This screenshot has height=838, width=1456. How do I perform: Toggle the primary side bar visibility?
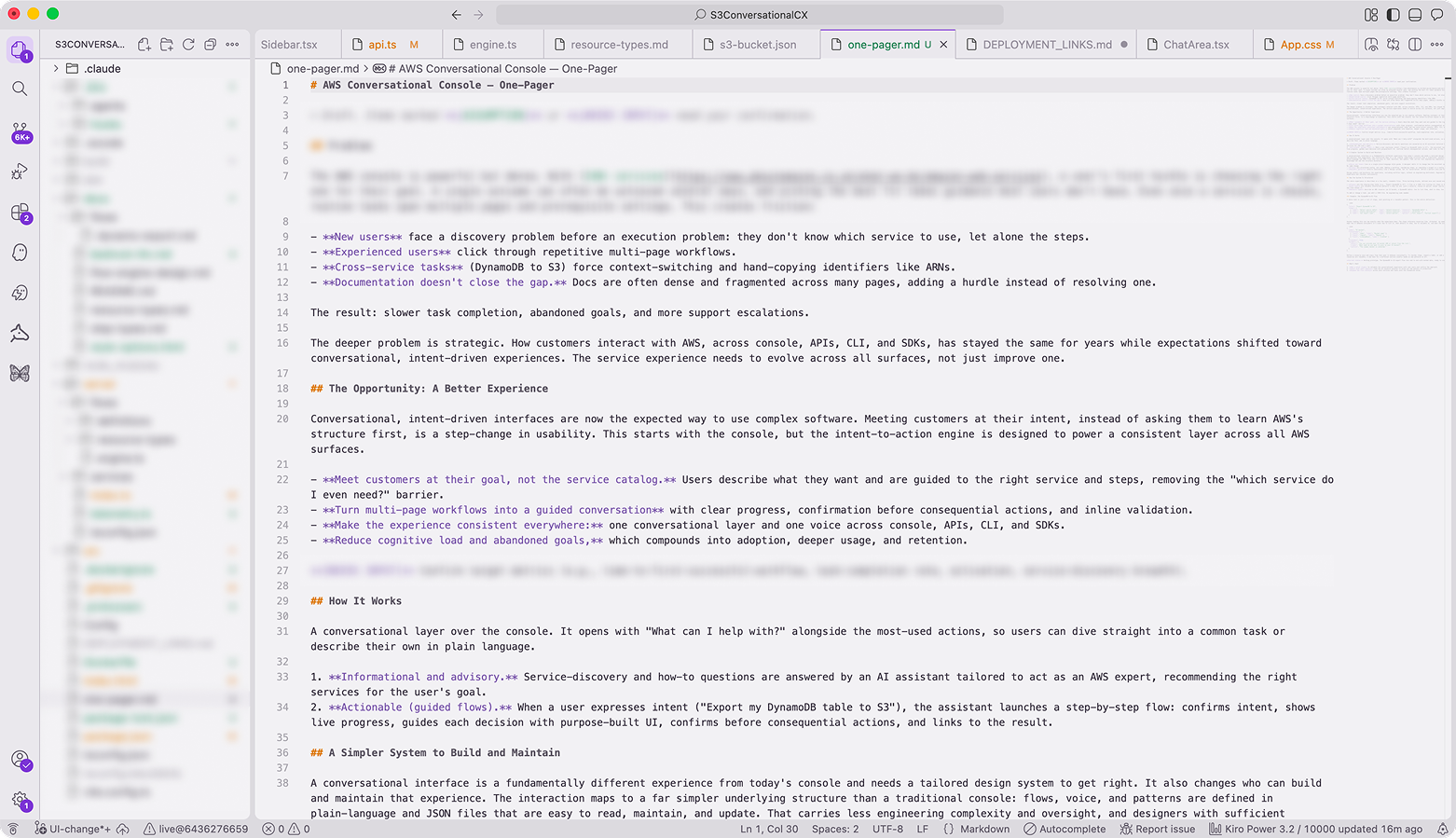[x=1394, y=15]
